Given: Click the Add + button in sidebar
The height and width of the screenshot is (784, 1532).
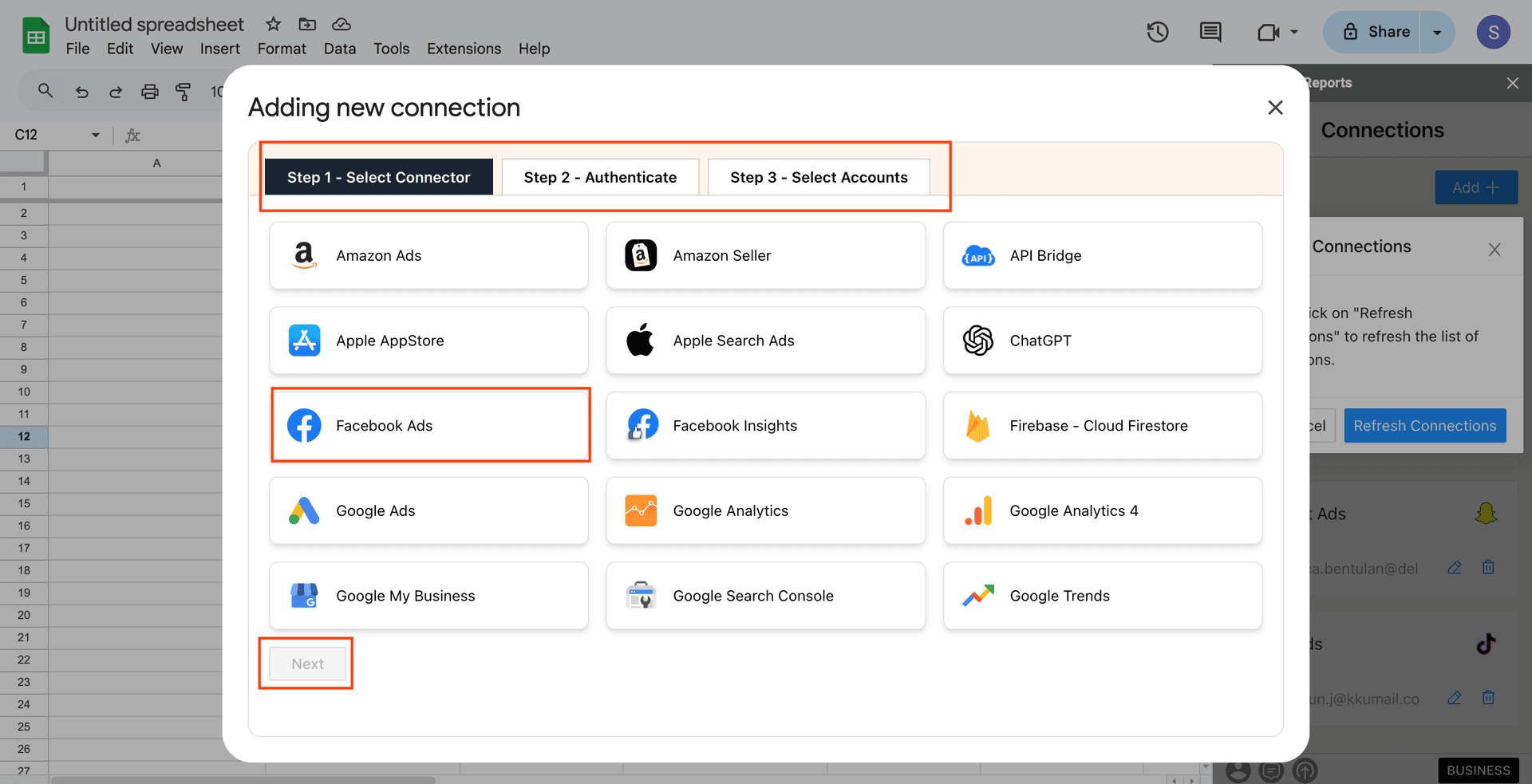Looking at the screenshot, I should [1476, 187].
